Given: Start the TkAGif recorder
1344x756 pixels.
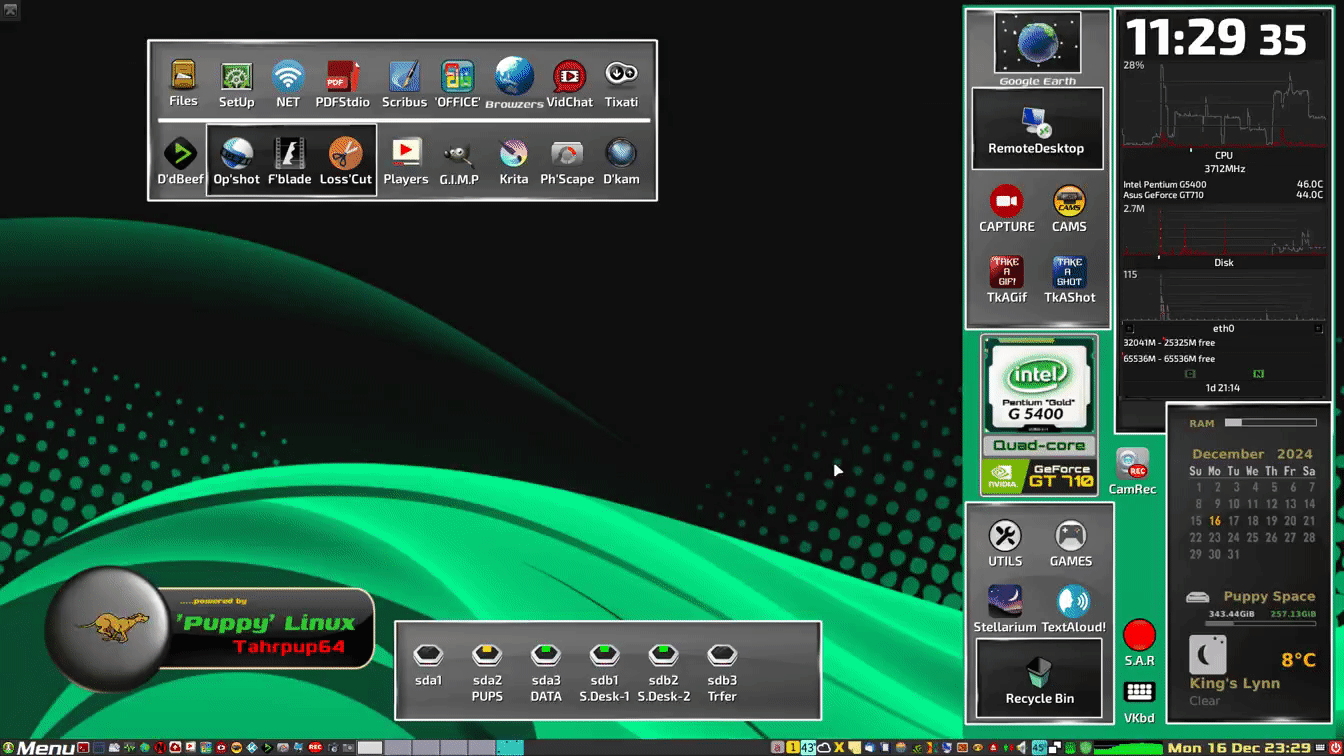Looking at the screenshot, I should coord(1007,280).
